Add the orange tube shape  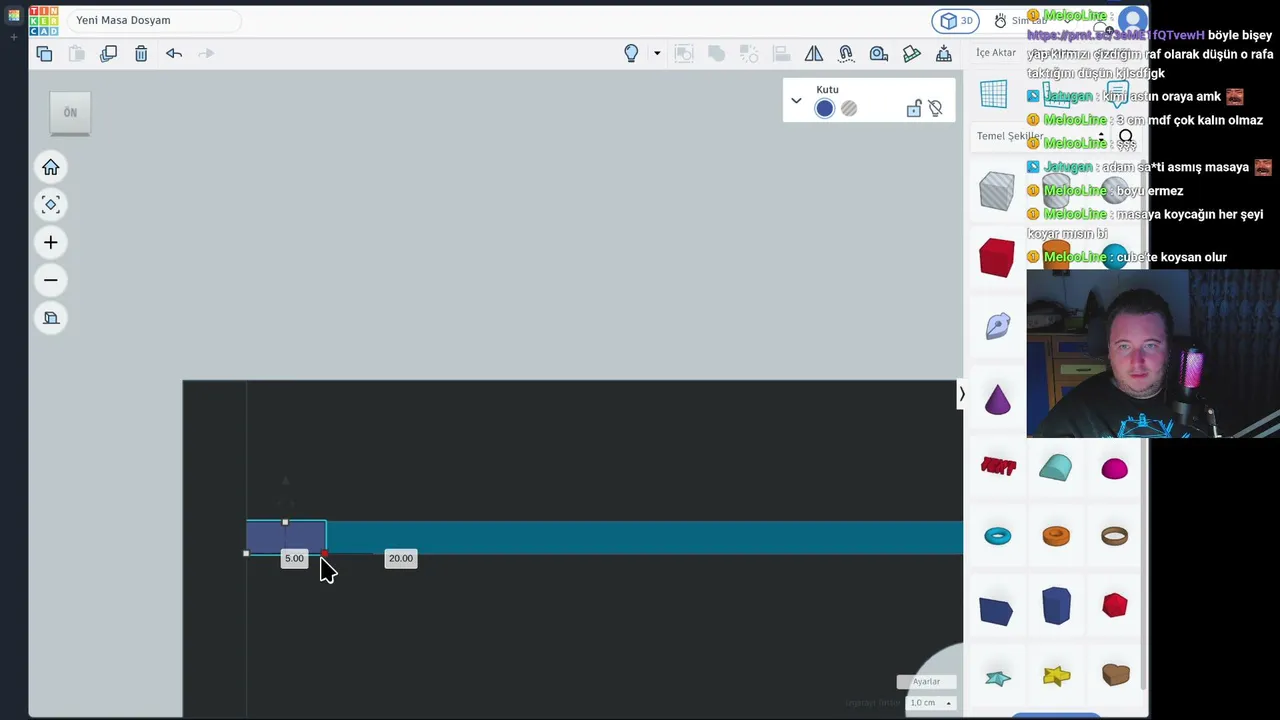pos(1056,536)
